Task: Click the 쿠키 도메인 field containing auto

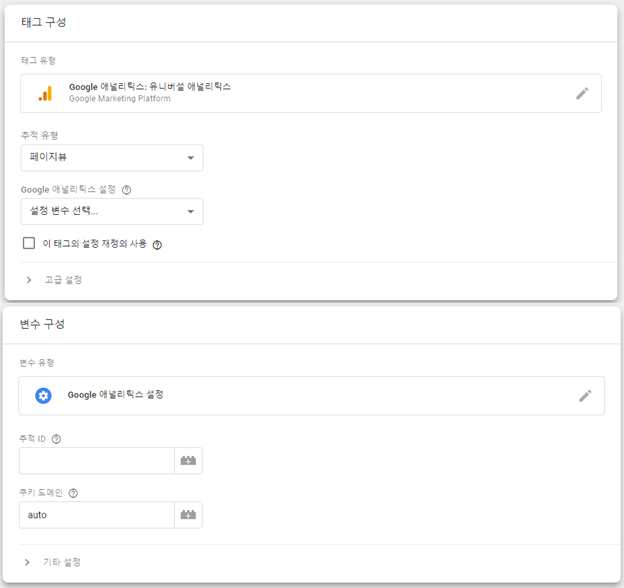Action: [x=97, y=515]
